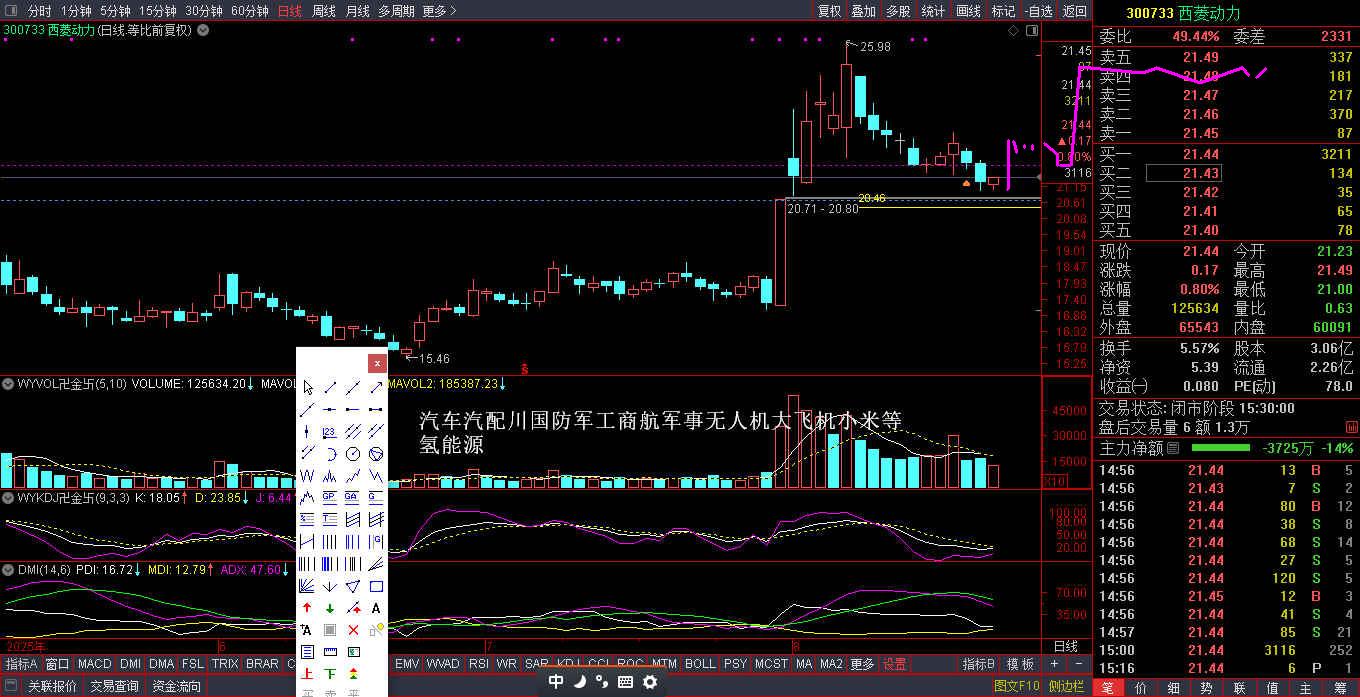The width and height of the screenshot is (1360, 697).
Task: Select the W wave pattern tool
Action: [308, 474]
